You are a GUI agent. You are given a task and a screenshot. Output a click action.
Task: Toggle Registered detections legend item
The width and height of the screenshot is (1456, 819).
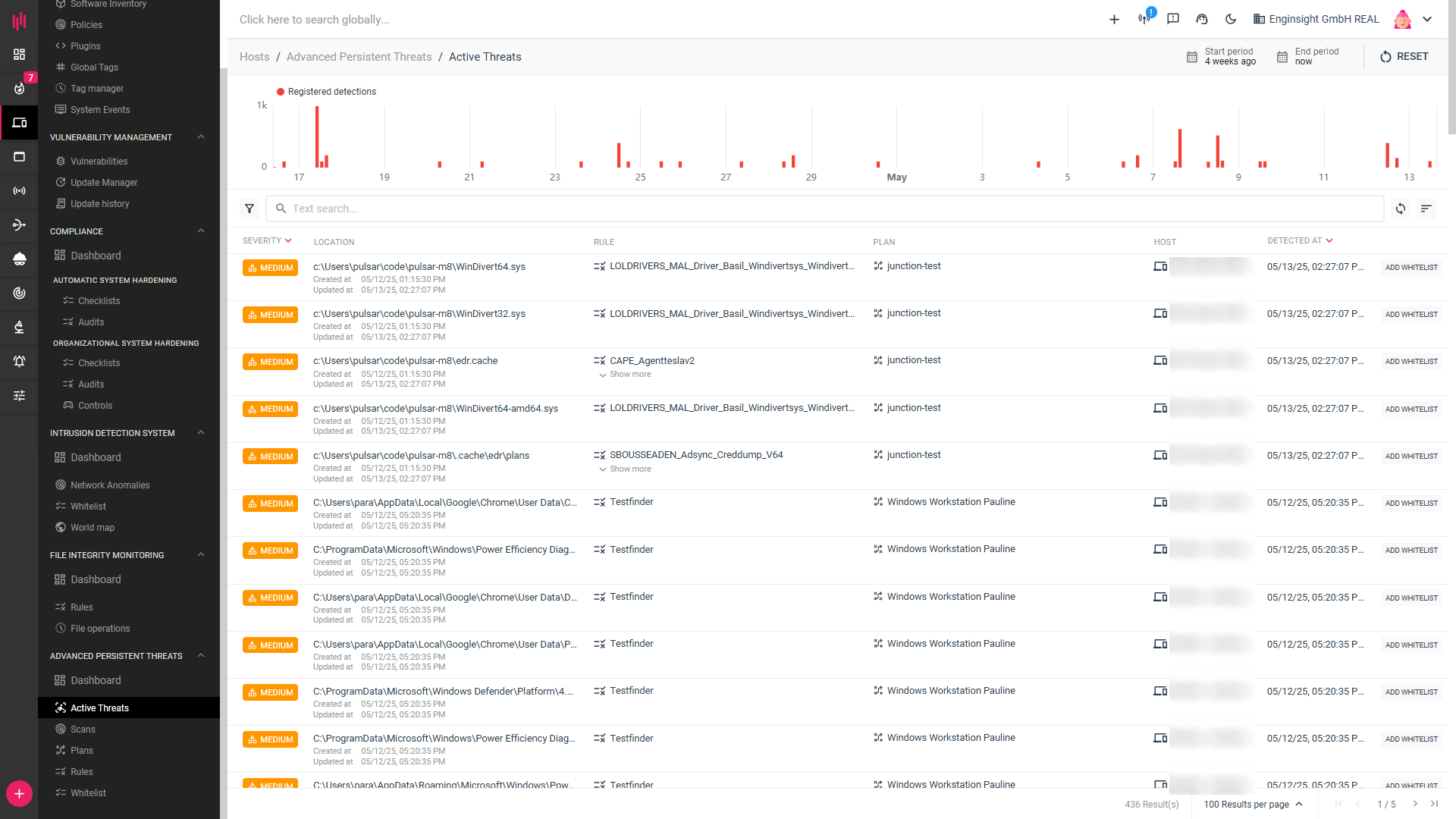(x=326, y=92)
